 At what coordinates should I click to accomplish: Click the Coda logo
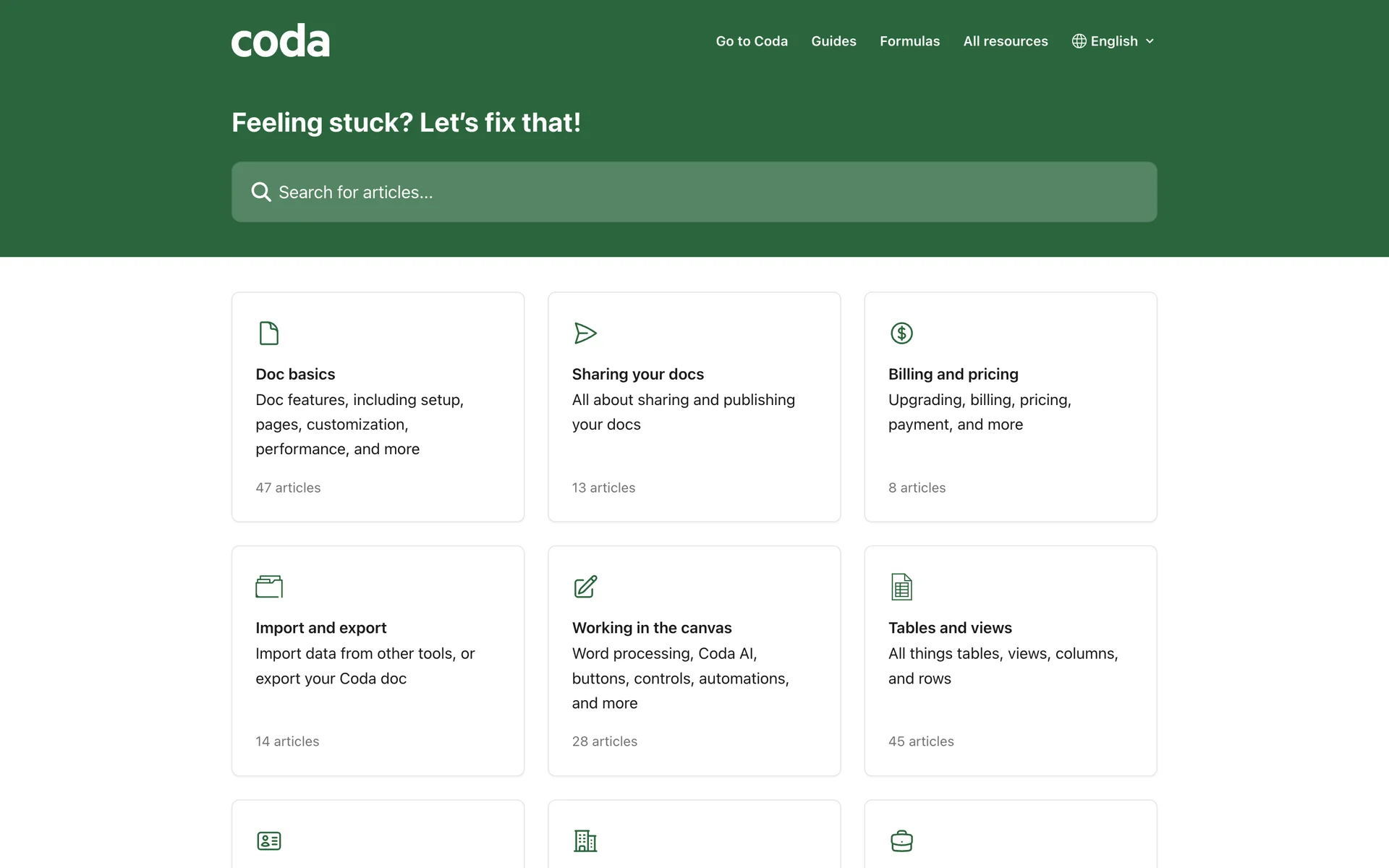(281, 41)
